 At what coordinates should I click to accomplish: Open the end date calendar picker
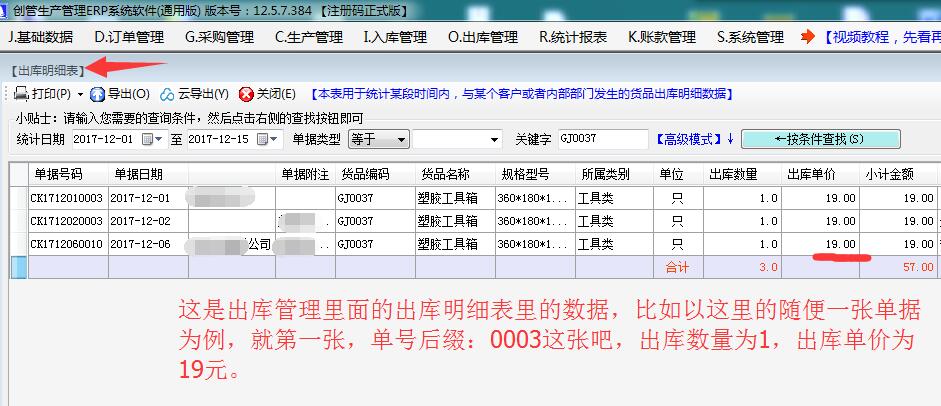pos(264,139)
